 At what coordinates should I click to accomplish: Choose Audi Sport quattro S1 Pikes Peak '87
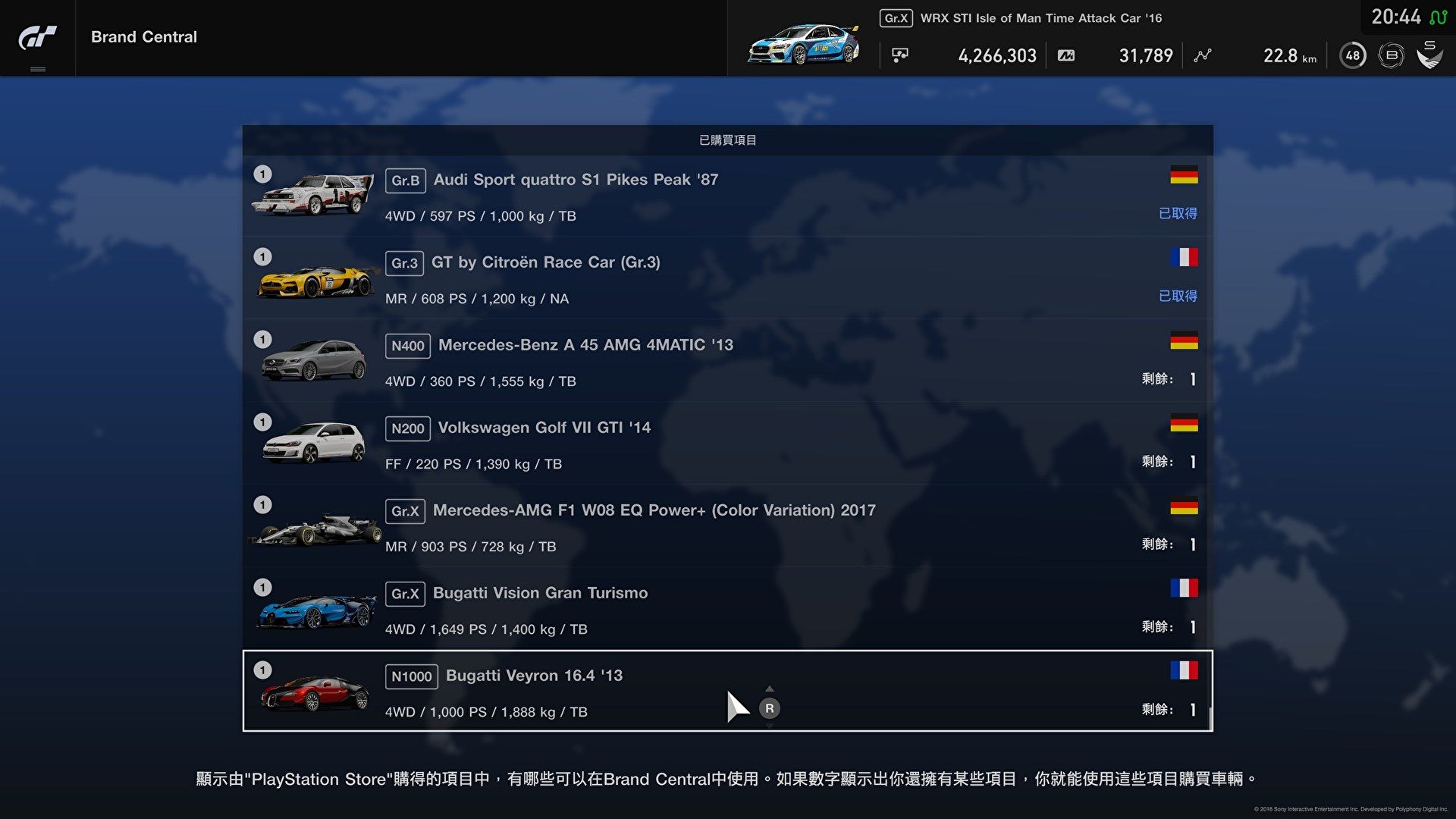coord(576,180)
